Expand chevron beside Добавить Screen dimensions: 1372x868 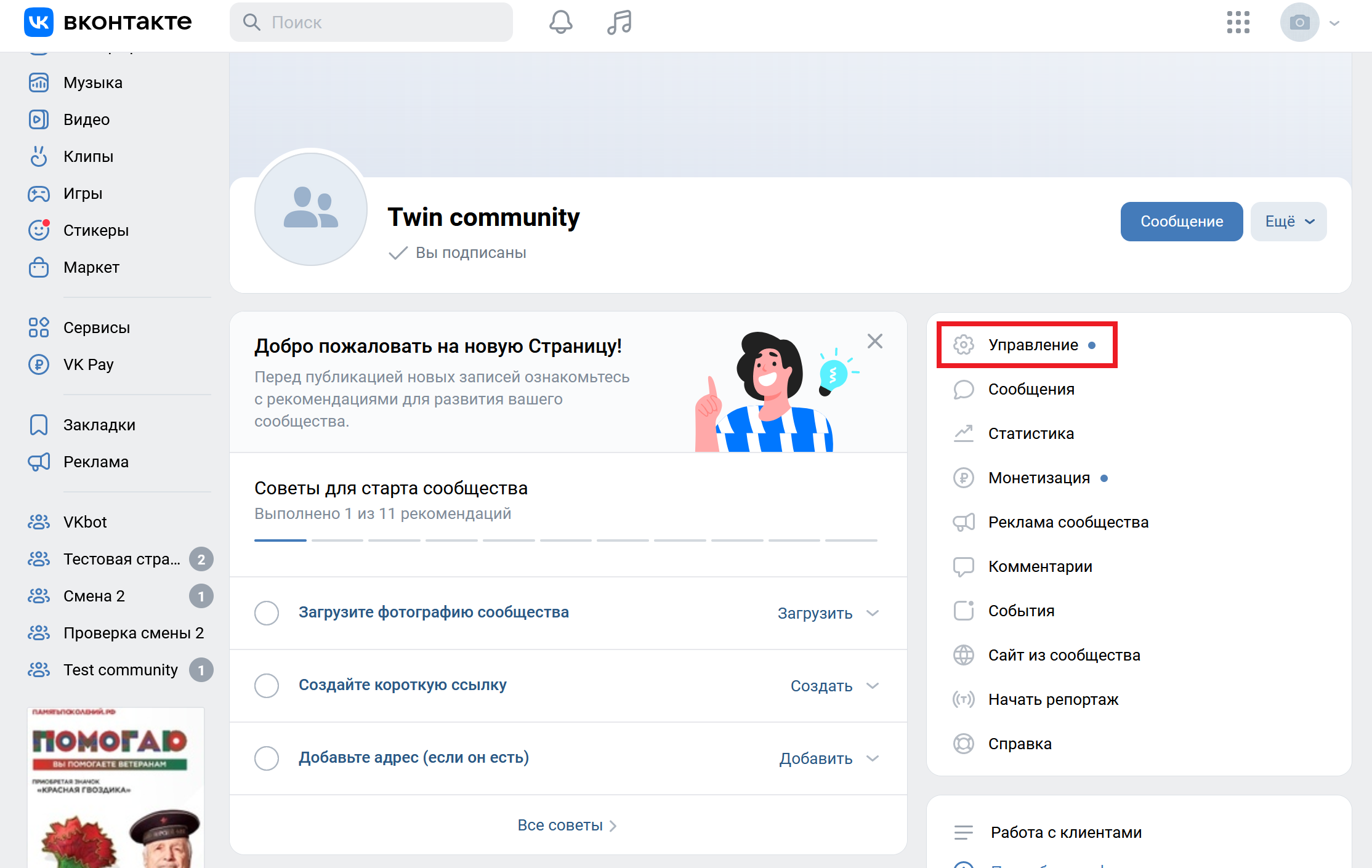pyautogui.click(x=873, y=758)
